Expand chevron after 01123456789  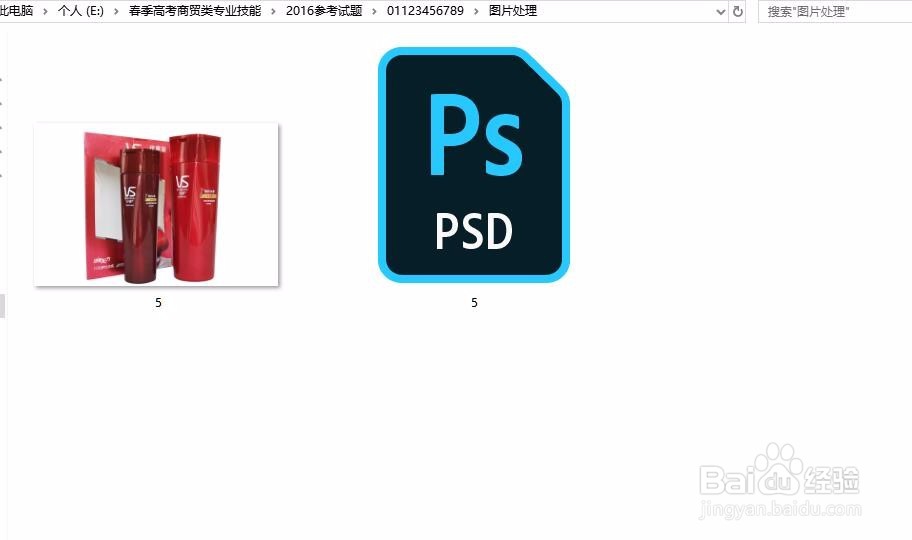tap(476, 11)
